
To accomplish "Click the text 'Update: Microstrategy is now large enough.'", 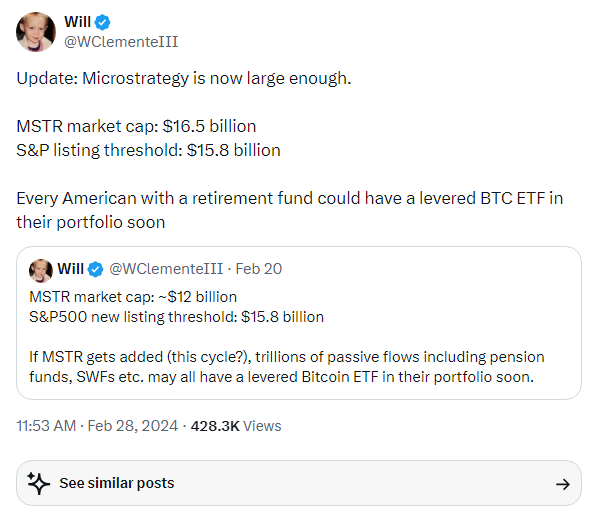I will (183, 78).
